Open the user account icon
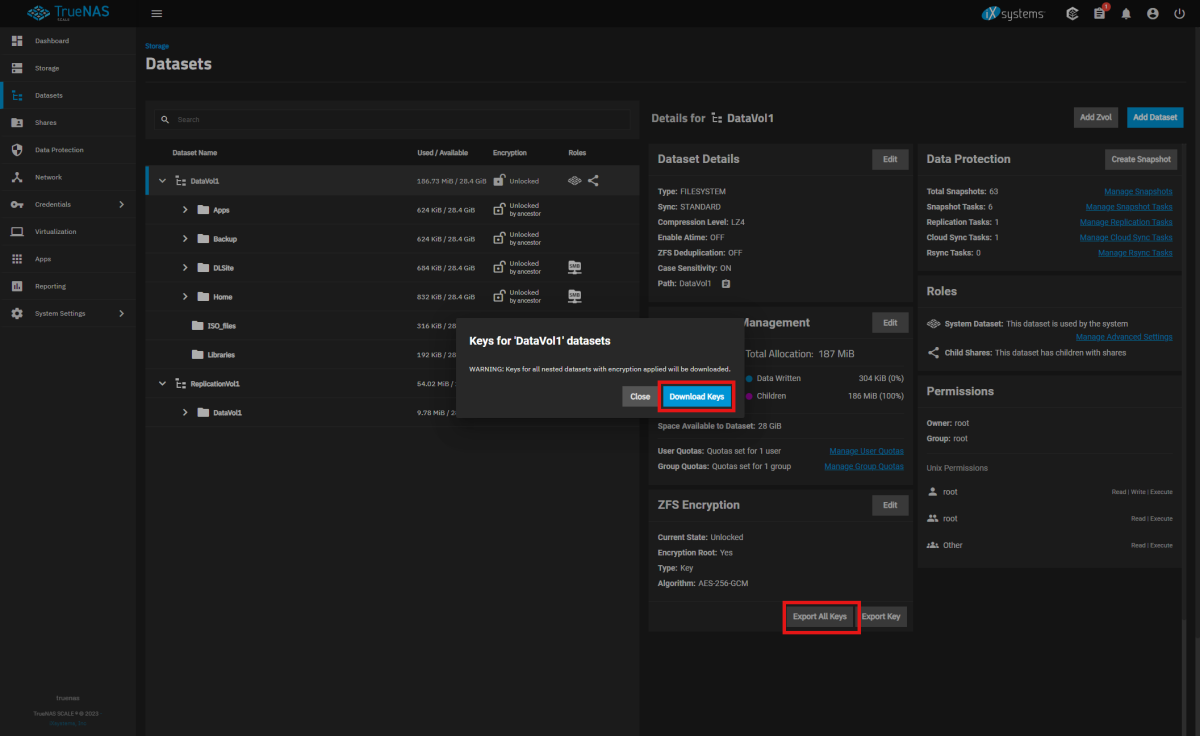1200x736 pixels. [x=1153, y=14]
